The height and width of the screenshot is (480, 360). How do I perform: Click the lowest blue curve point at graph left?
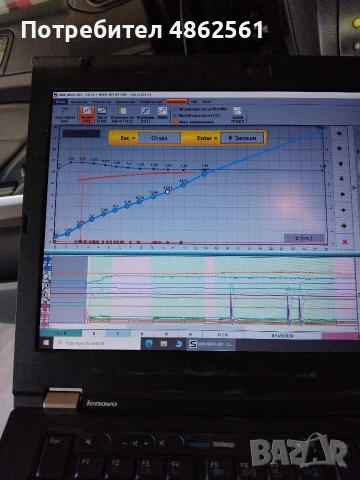[56, 236]
